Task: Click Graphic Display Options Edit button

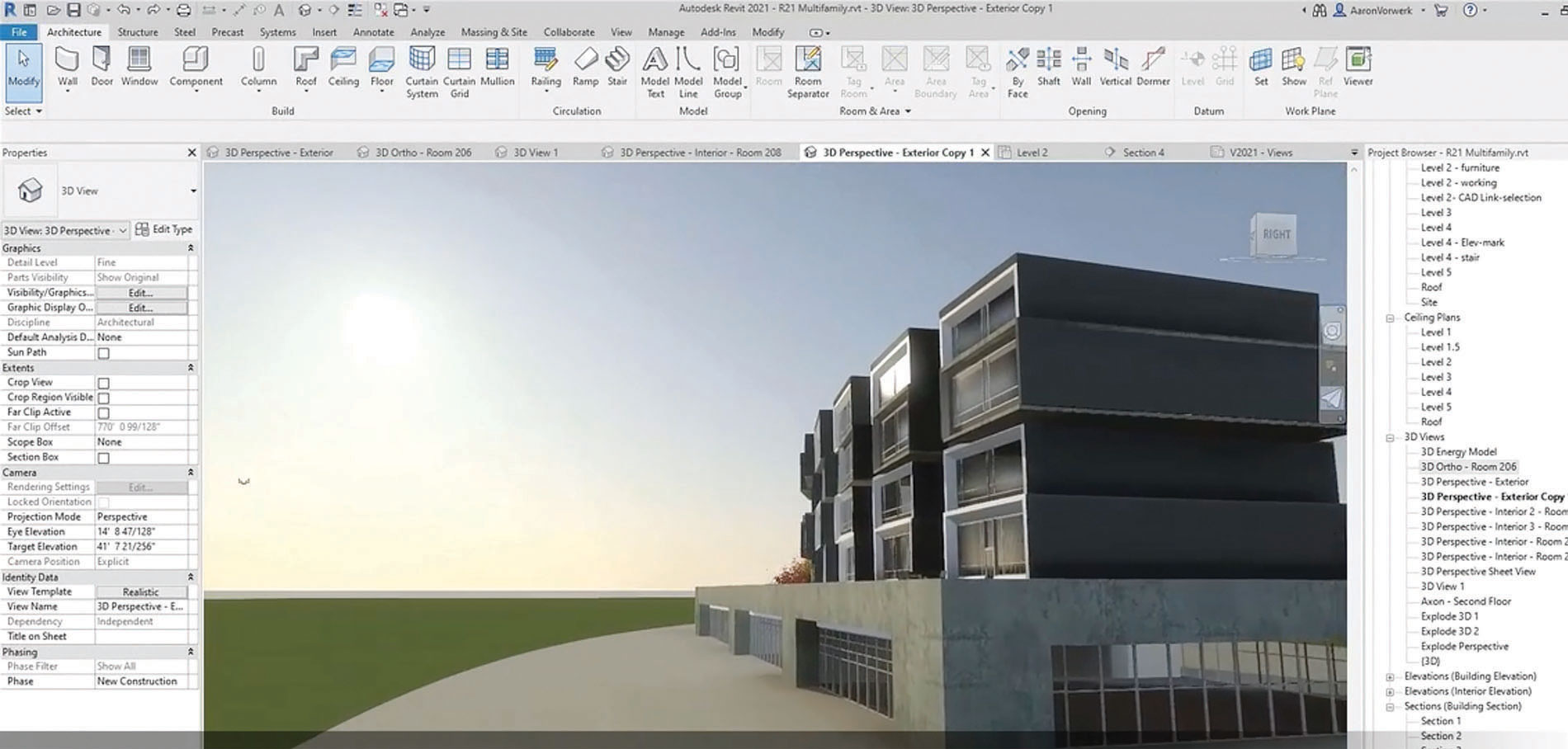Action: click(140, 308)
